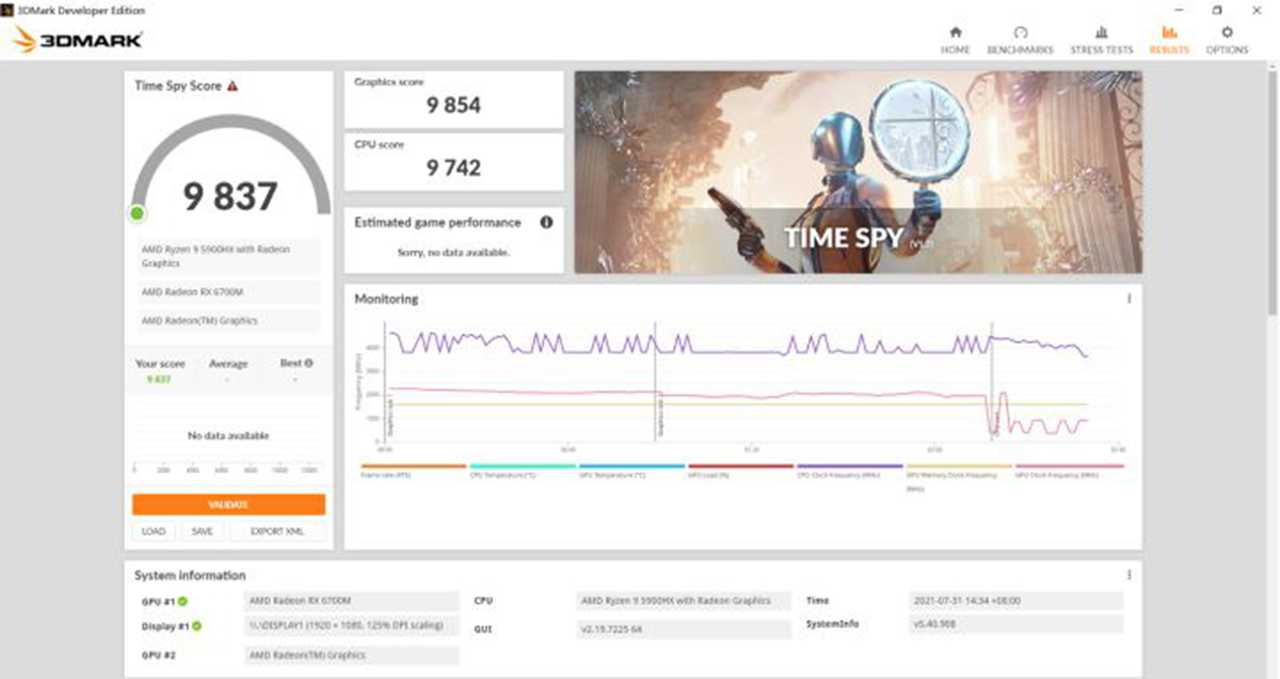Open the Stress Tests section

pos(1101,40)
